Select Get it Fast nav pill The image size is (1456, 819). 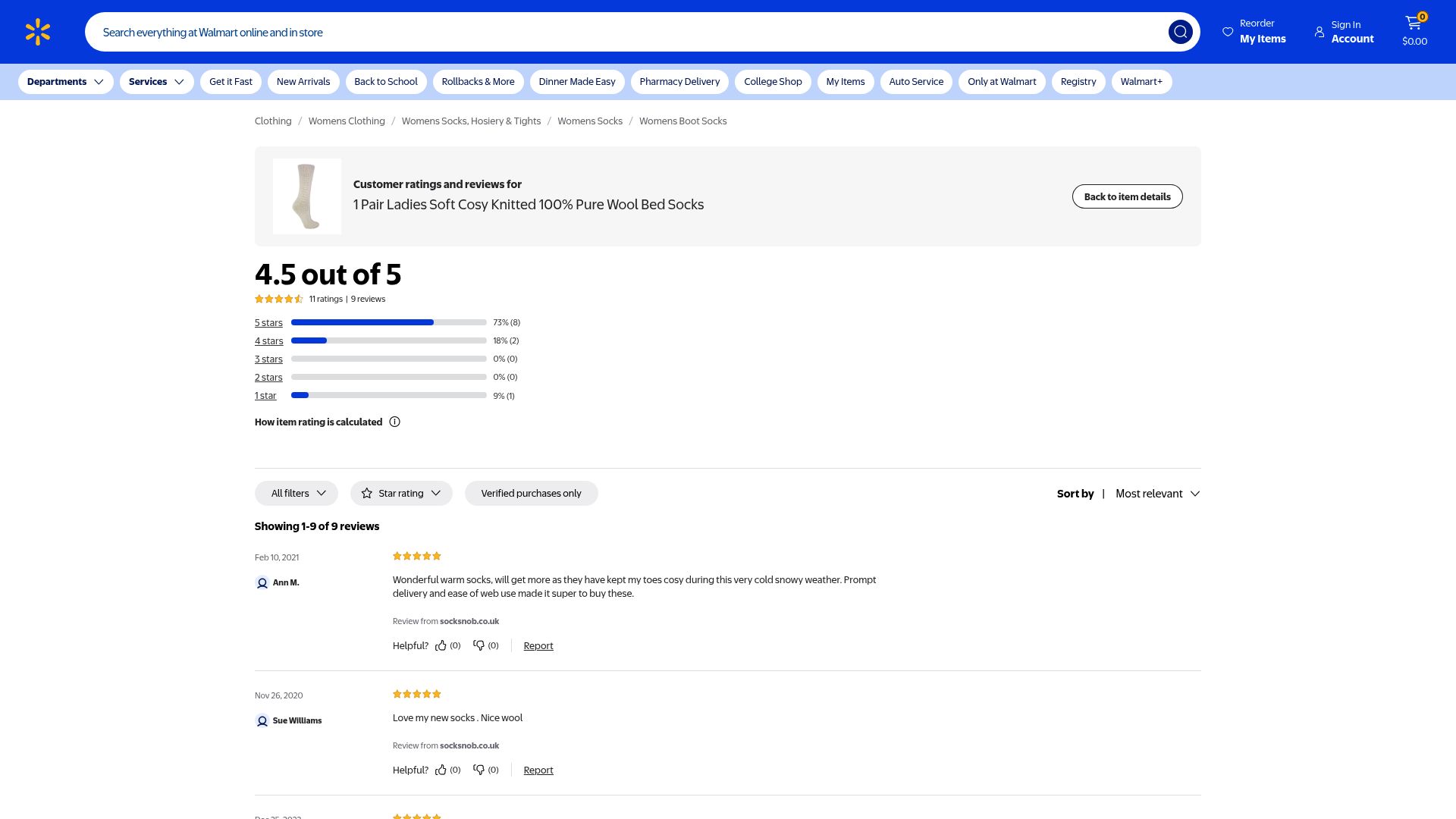[231, 82]
